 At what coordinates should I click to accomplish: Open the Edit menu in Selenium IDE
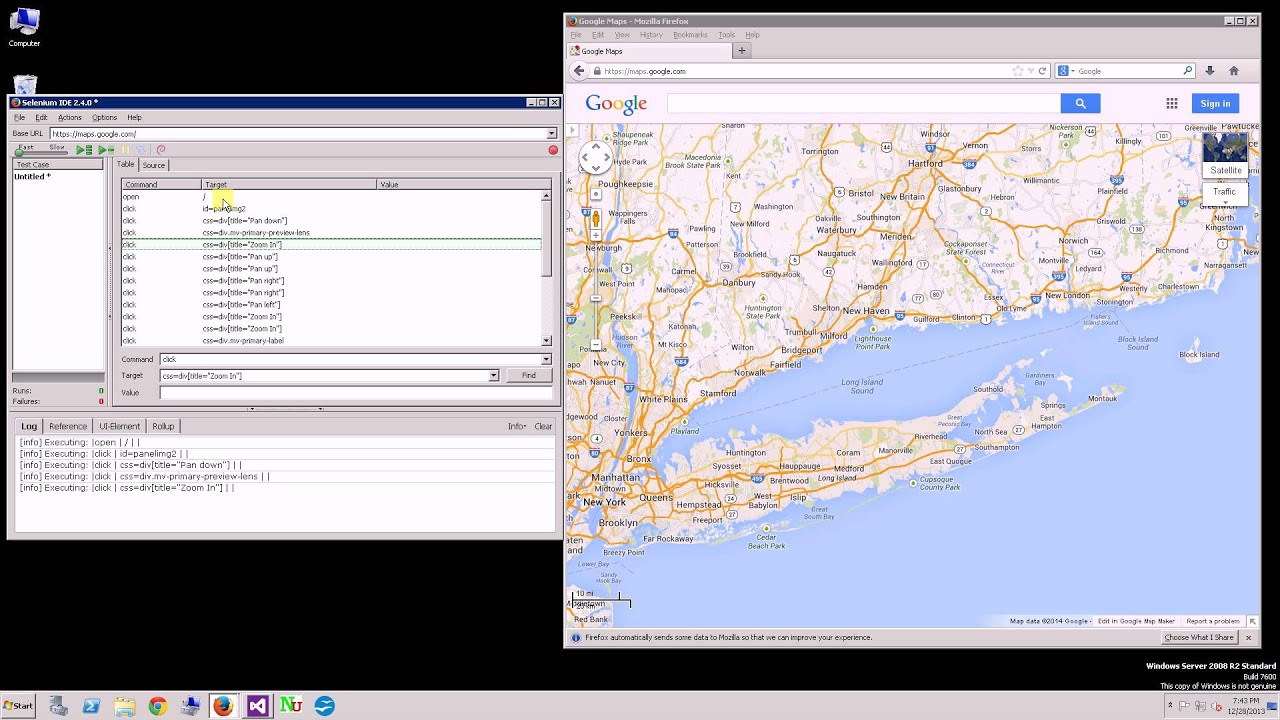click(x=41, y=117)
